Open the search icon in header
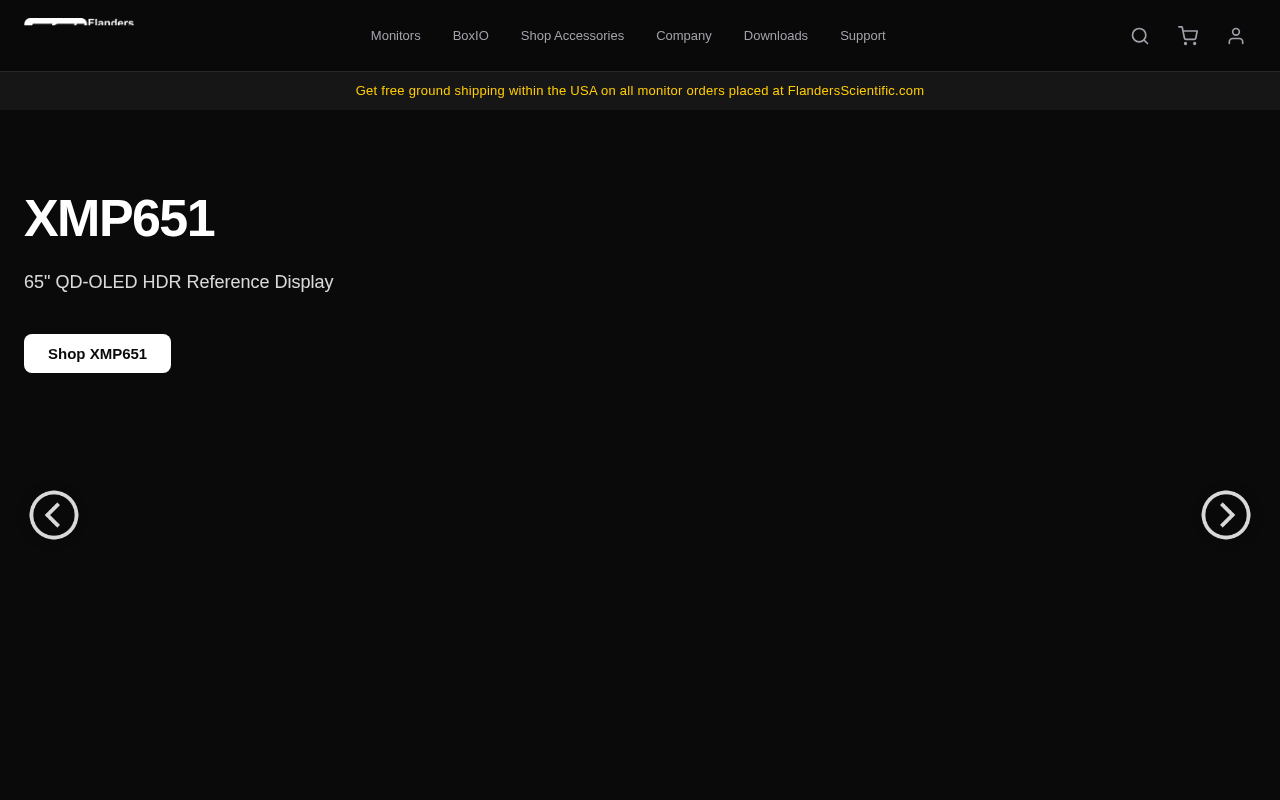Image resolution: width=1280 pixels, height=800 pixels. tap(1140, 36)
